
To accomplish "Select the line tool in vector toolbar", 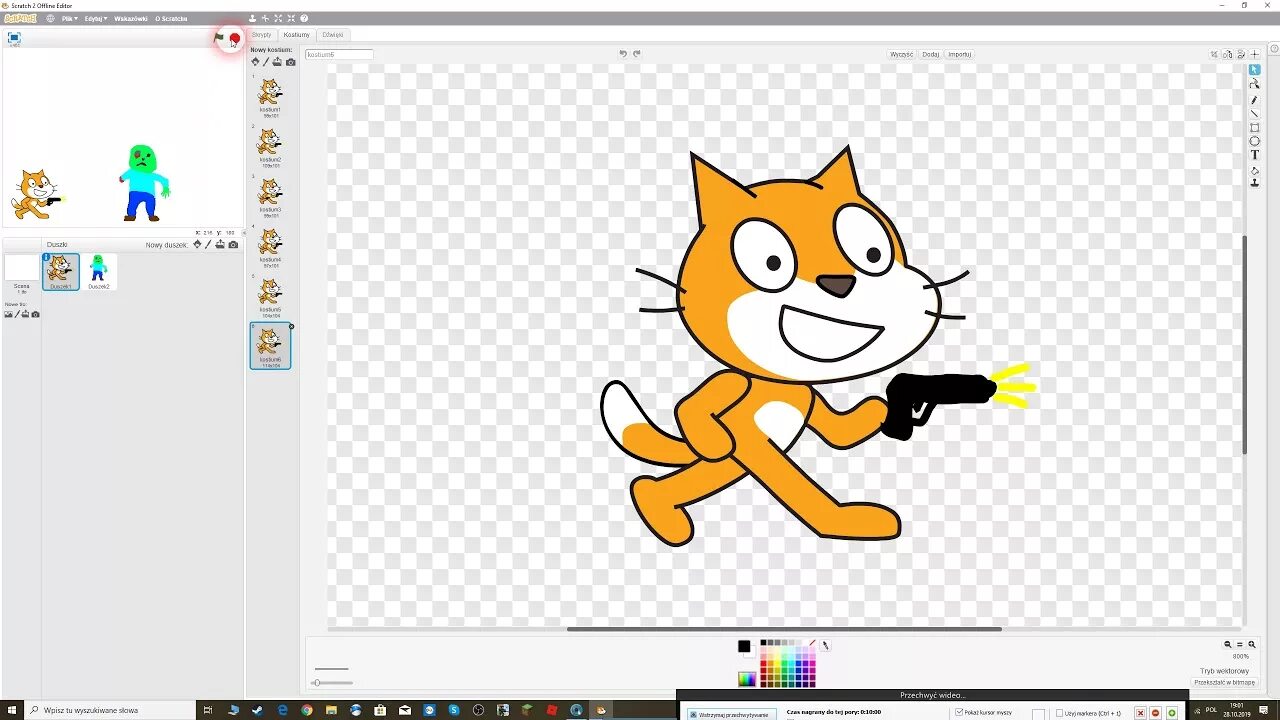I will pyautogui.click(x=1254, y=113).
